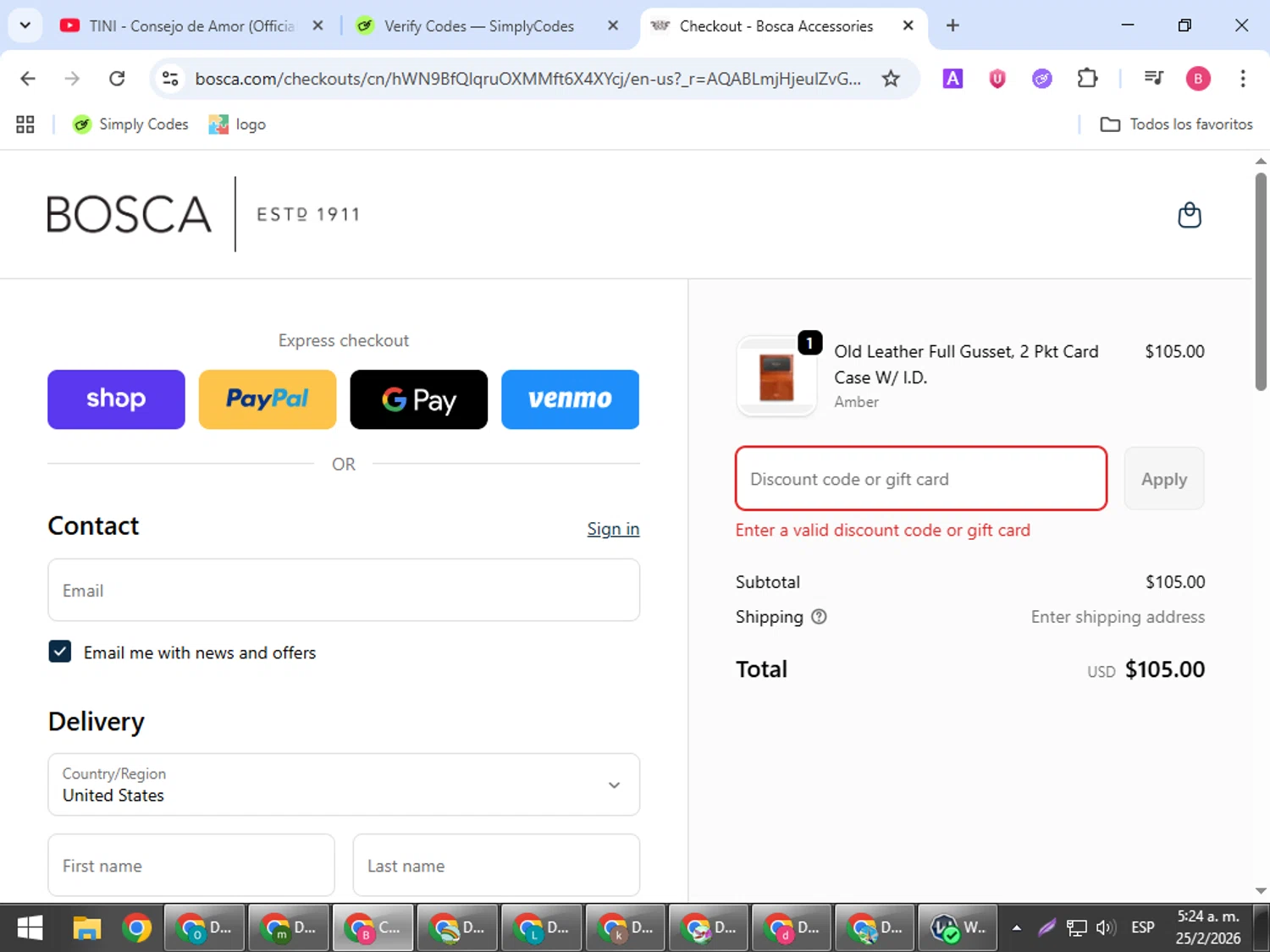Image resolution: width=1270 pixels, height=952 pixels.
Task: Click the shipping help question mark icon
Action: coord(819,617)
